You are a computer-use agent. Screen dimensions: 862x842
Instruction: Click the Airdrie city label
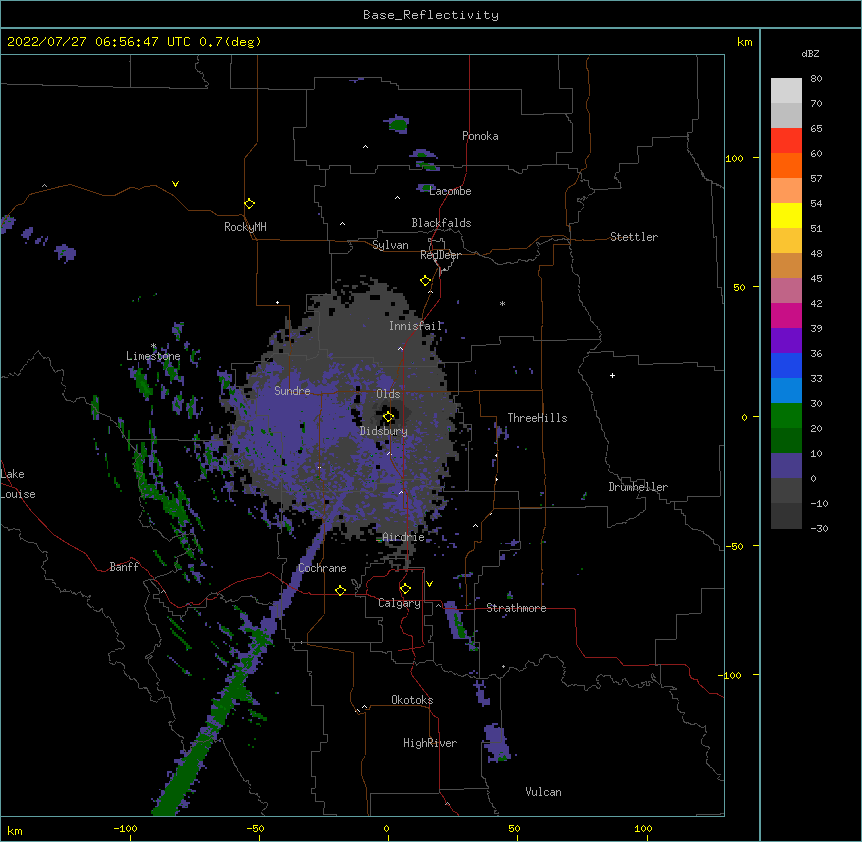tap(404, 537)
